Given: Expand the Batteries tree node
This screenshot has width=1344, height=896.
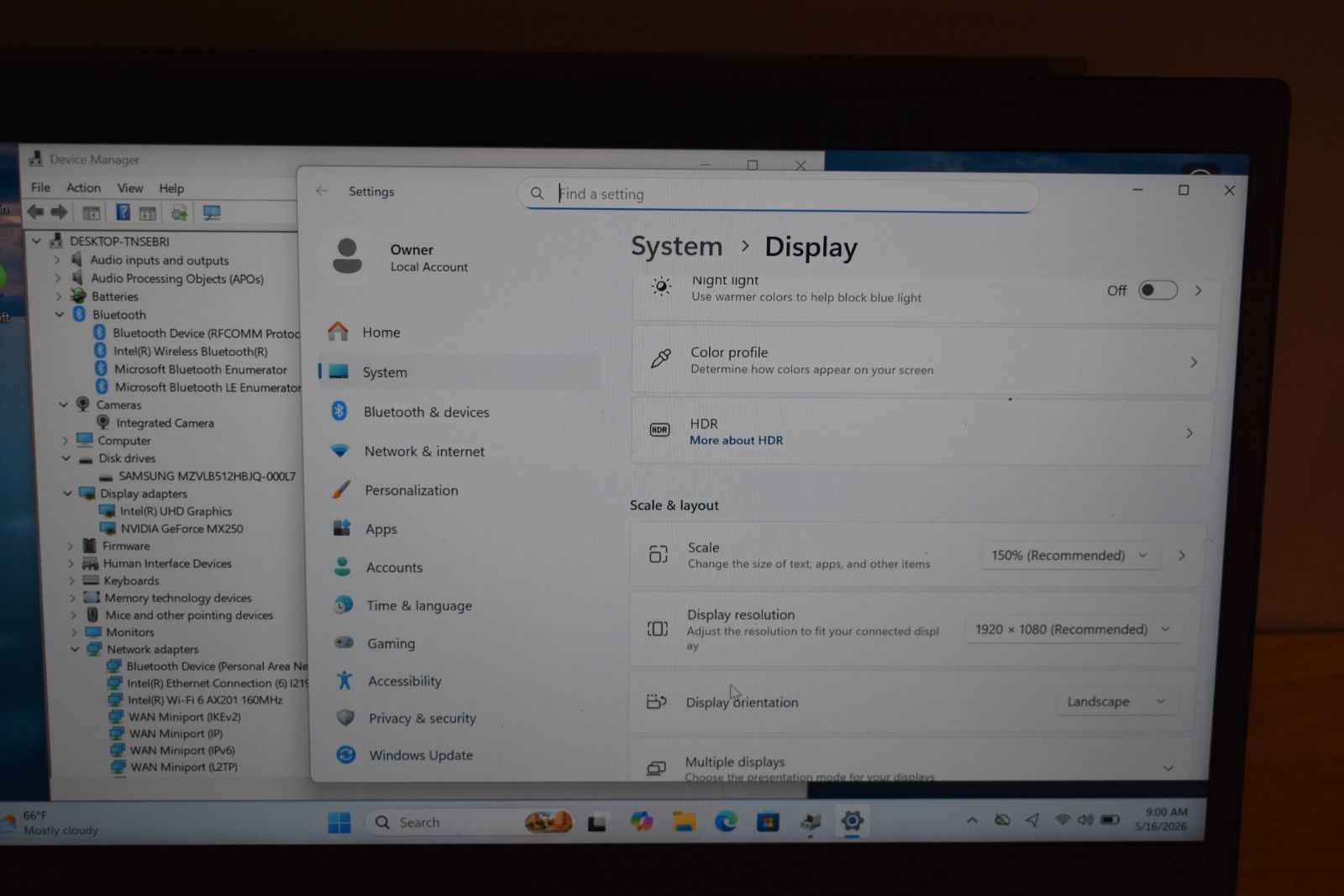Looking at the screenshot, I should tap(59, 296).
